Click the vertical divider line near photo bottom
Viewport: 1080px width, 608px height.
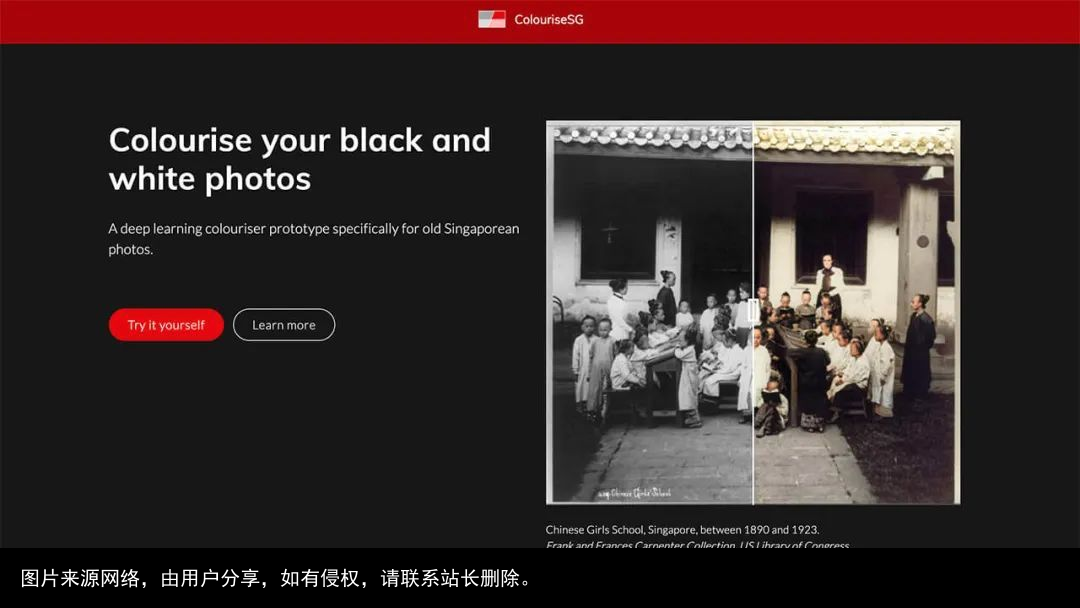point(753,470)
